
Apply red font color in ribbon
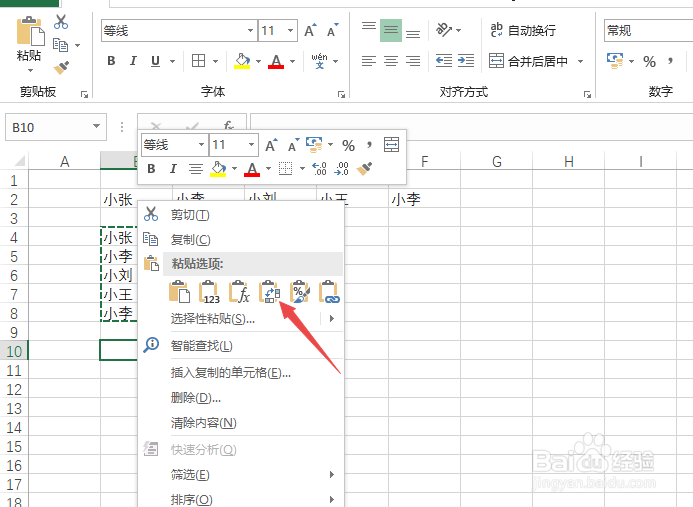tap(276, 61)
